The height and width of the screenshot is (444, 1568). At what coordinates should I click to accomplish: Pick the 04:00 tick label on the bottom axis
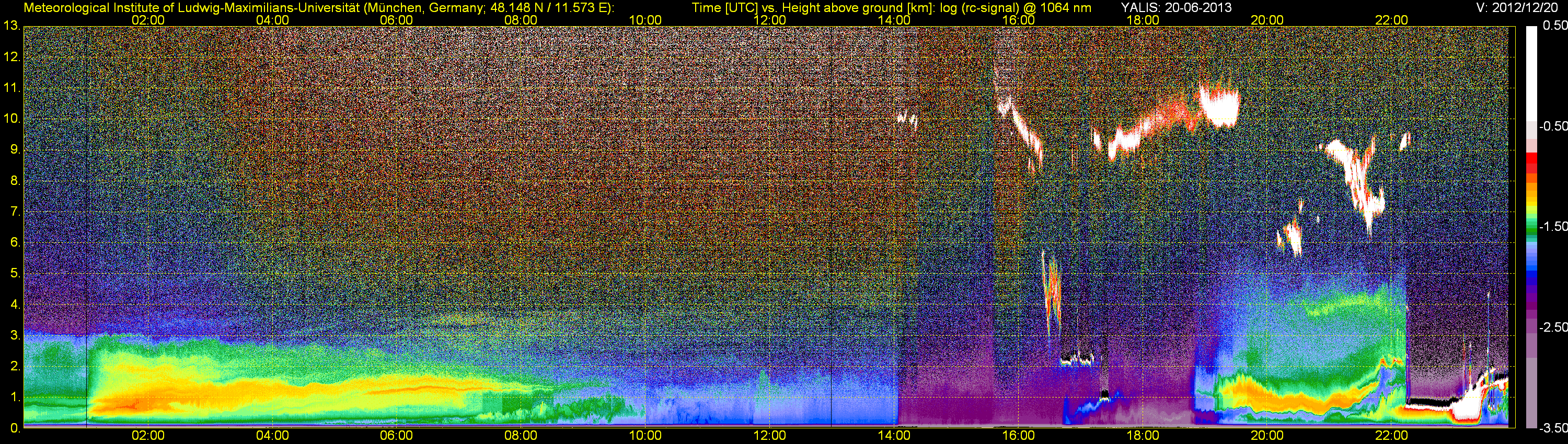(272, 436)
